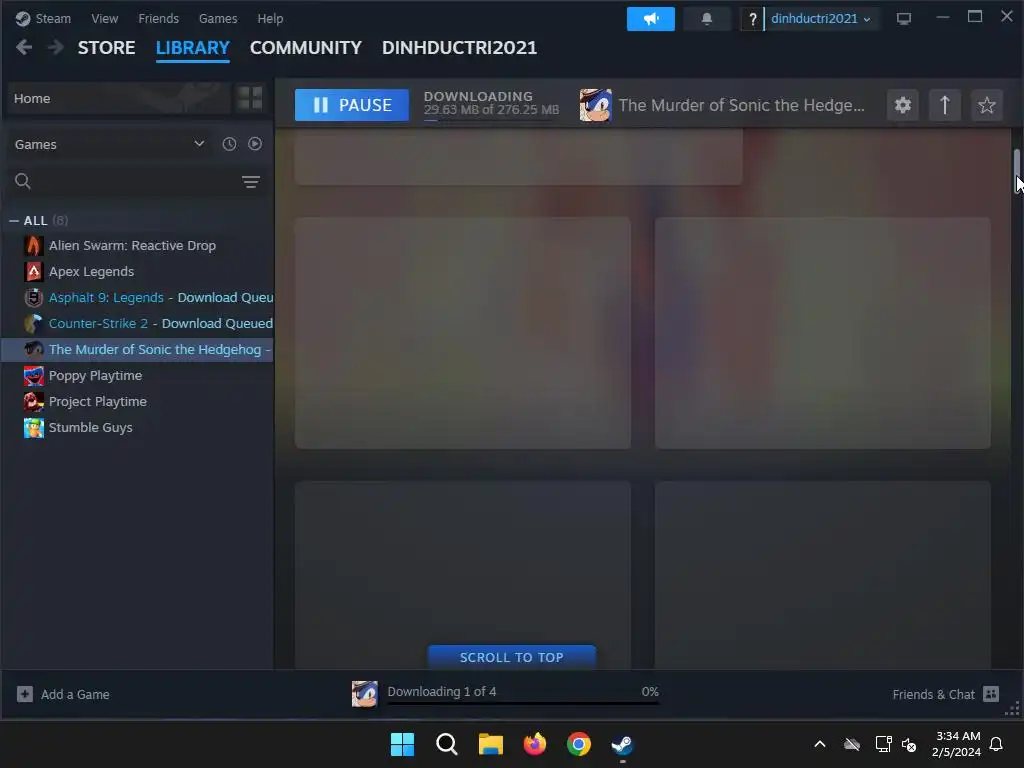Click the SCROLL TO TOP button
The height and width of the screenshot is (768, 1024).
[x=511, y=657]
